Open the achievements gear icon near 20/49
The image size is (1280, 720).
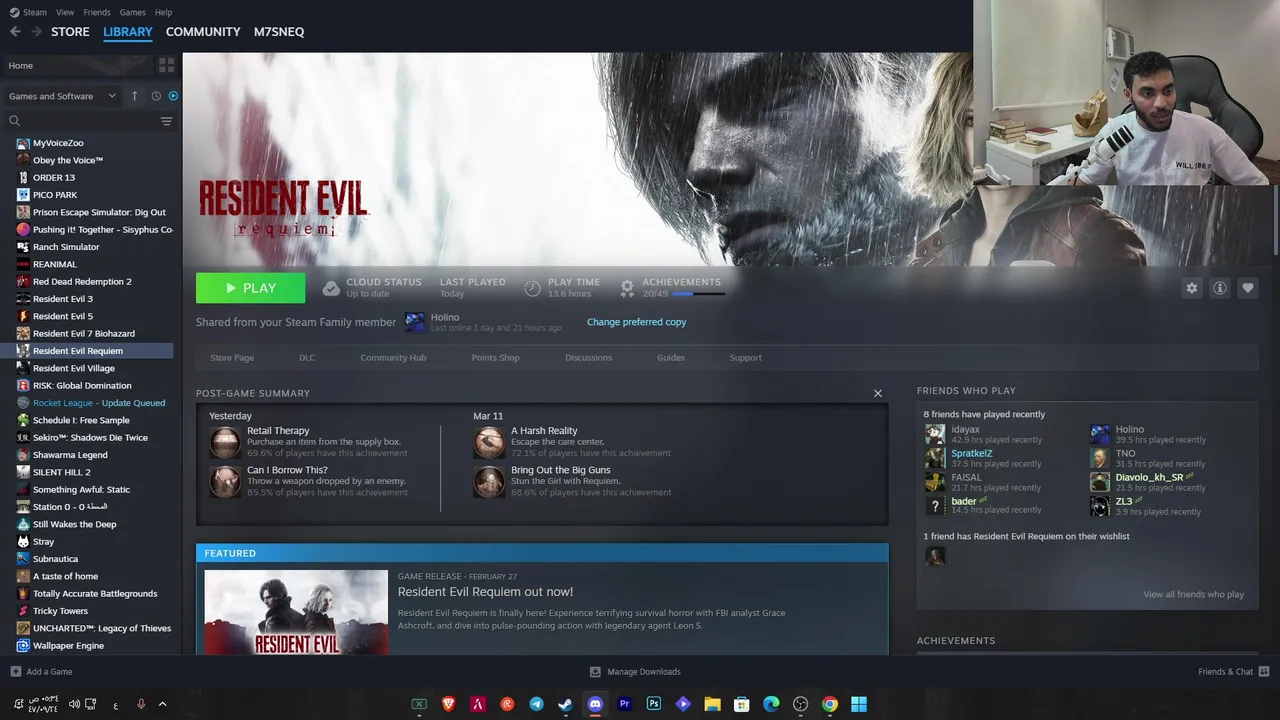click(627, 288)
